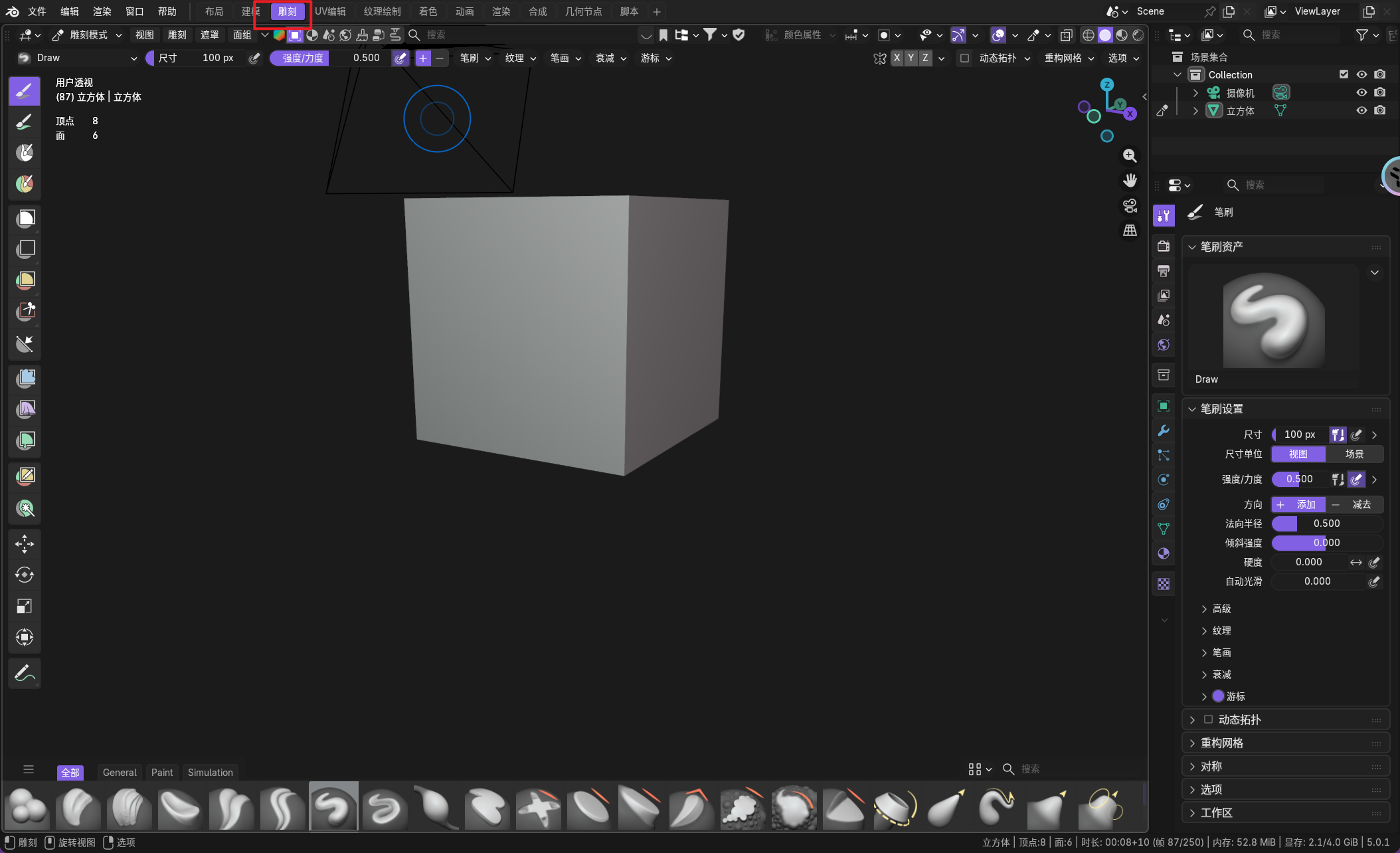Enable the 动态拓扑 checkbox in header
This screenshot has width=1400, height=853.
click(x=965, y=58)
